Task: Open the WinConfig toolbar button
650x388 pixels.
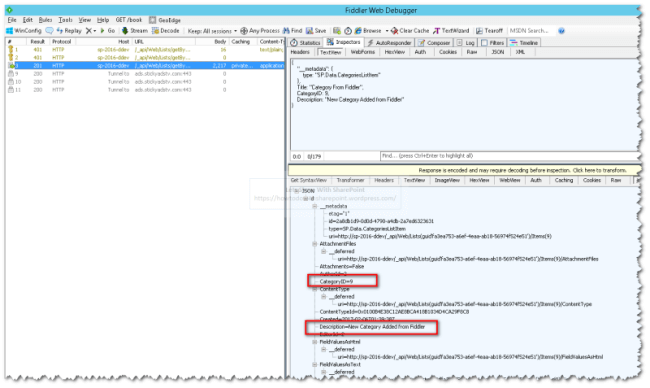Action: point(24,31)
